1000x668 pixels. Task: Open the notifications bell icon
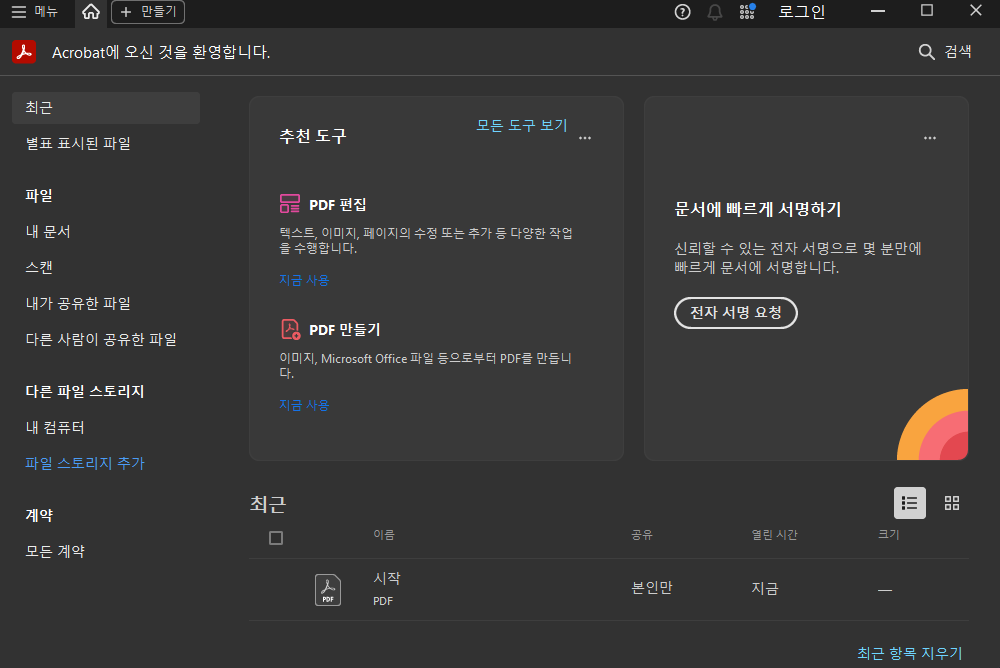(x=715, y=12)
